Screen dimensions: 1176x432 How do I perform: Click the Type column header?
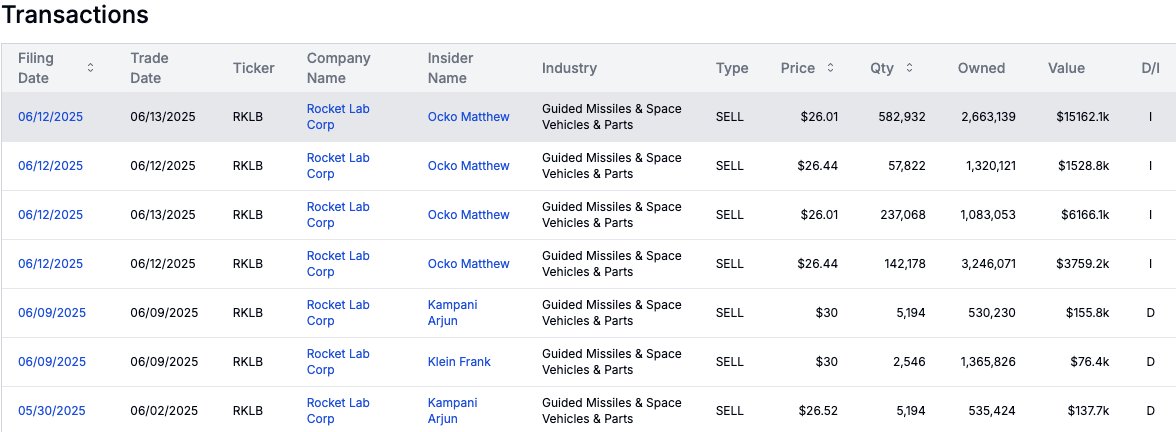pyautogui.click(x=732, y=68)
